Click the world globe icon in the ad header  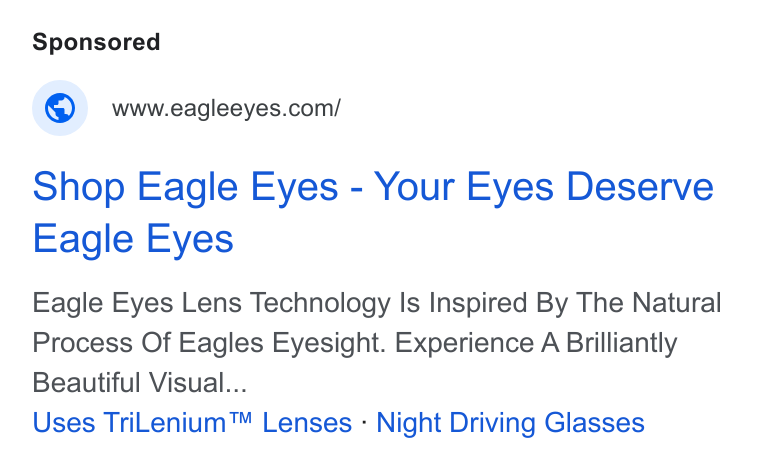click(x=60, y=108)
